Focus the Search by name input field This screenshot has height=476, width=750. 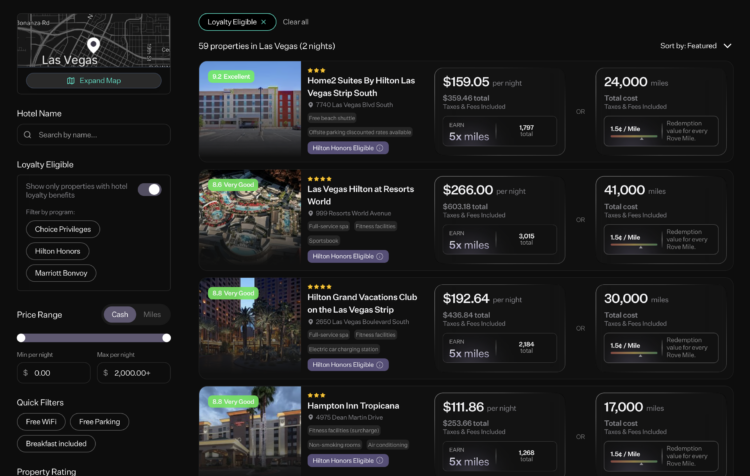[94, 135]
